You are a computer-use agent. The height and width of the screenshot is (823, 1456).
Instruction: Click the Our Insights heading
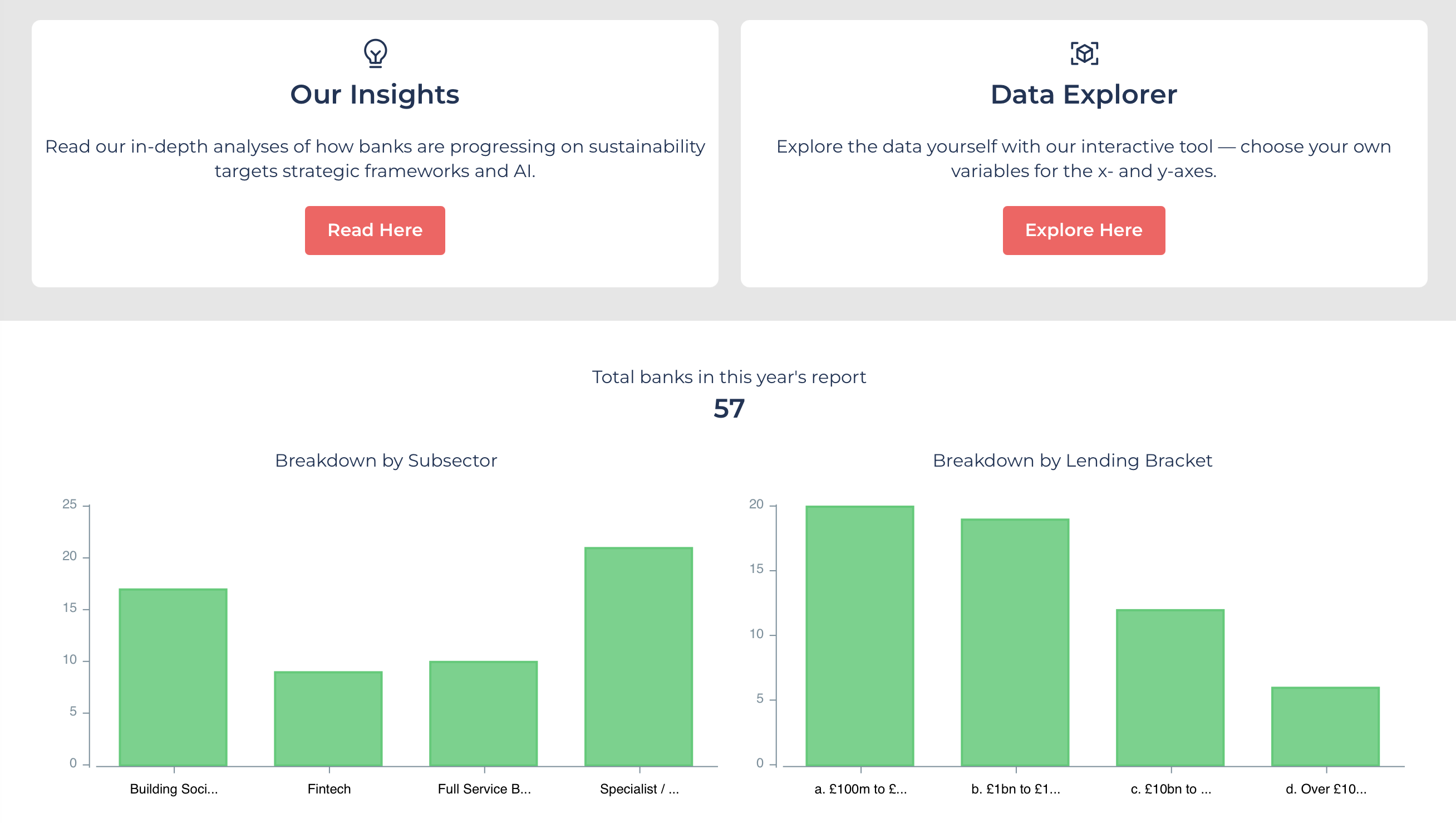pyautogui.click(x=375, y=95)
